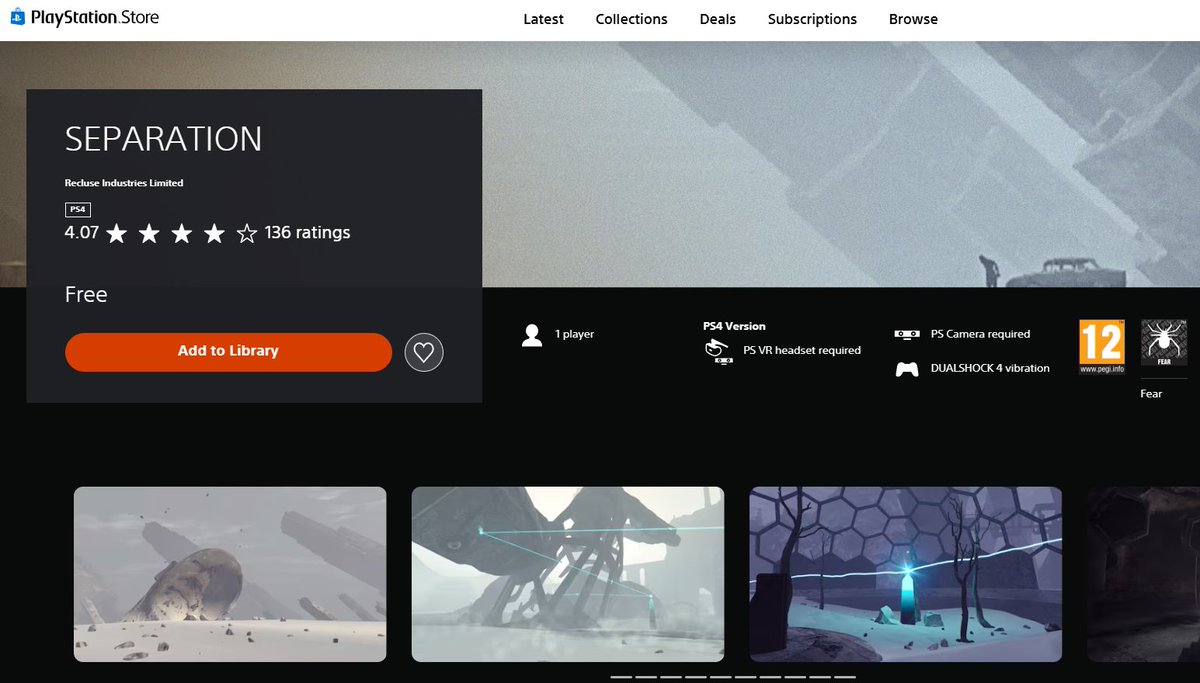Click the PS Camera icon
The image size is (1200, 683).
pos(907,334)
